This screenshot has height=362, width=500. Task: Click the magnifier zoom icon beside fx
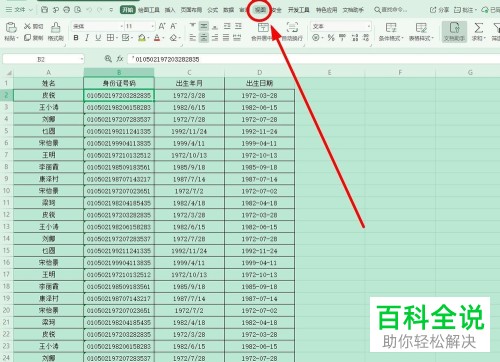pyautogui.click(x=108, y=59)
